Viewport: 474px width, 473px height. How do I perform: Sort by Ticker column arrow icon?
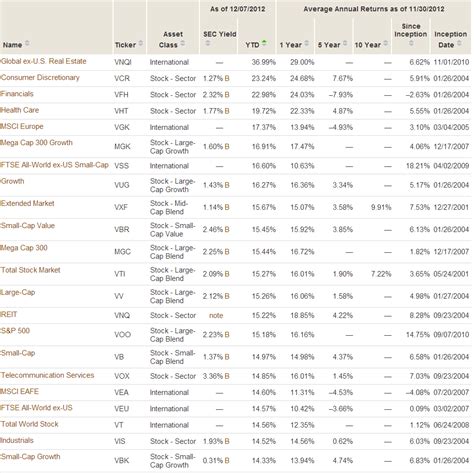click(141, 43)
